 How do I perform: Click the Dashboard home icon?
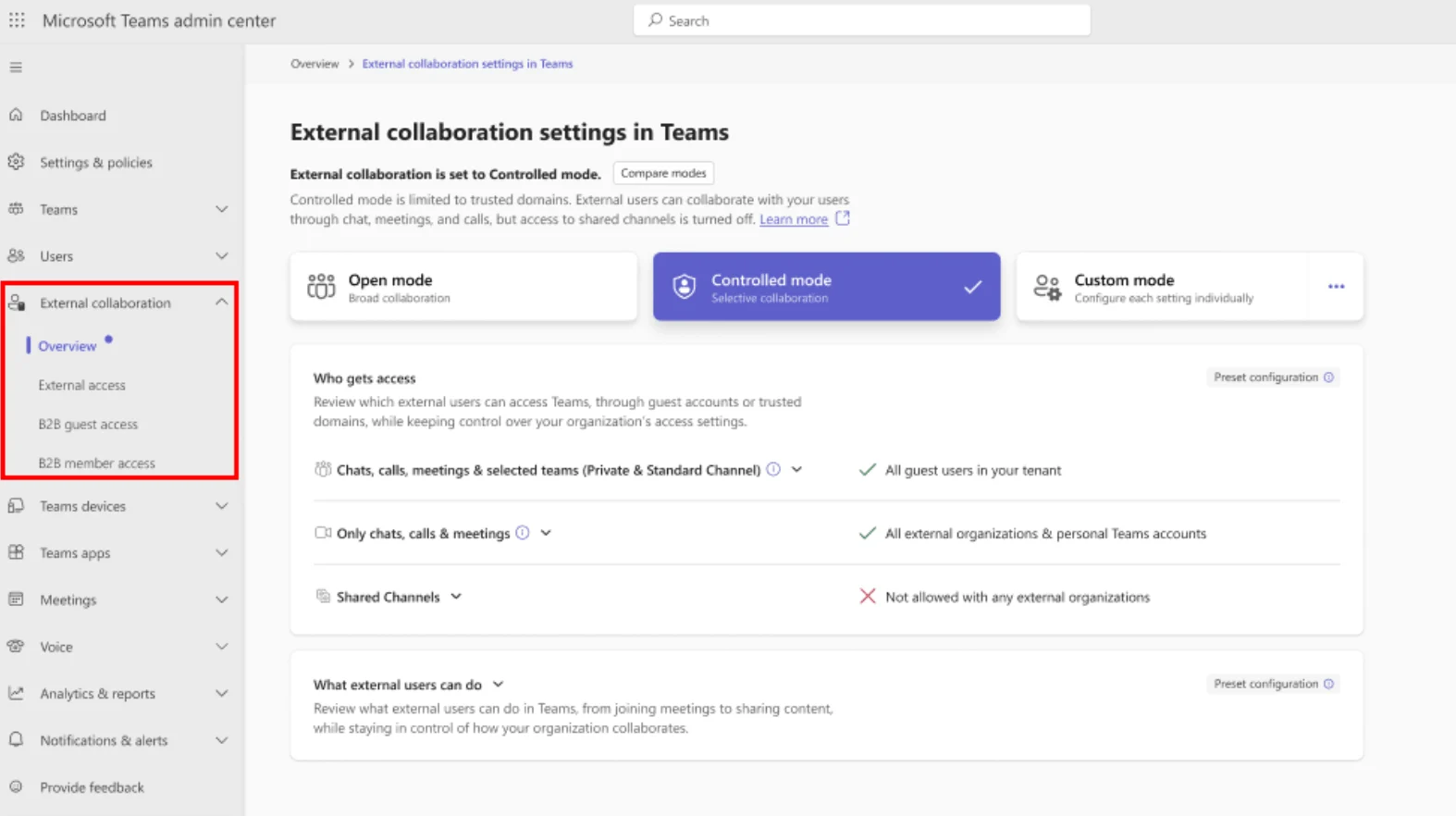[x=16, y=115]
